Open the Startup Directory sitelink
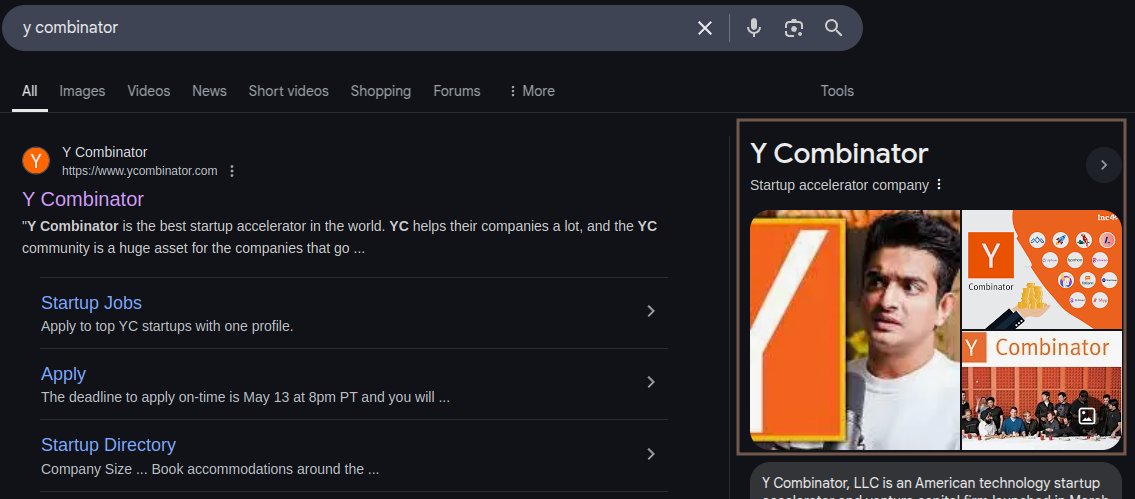Viewport: 1135px width, 499px height. (x=109, y=445)
